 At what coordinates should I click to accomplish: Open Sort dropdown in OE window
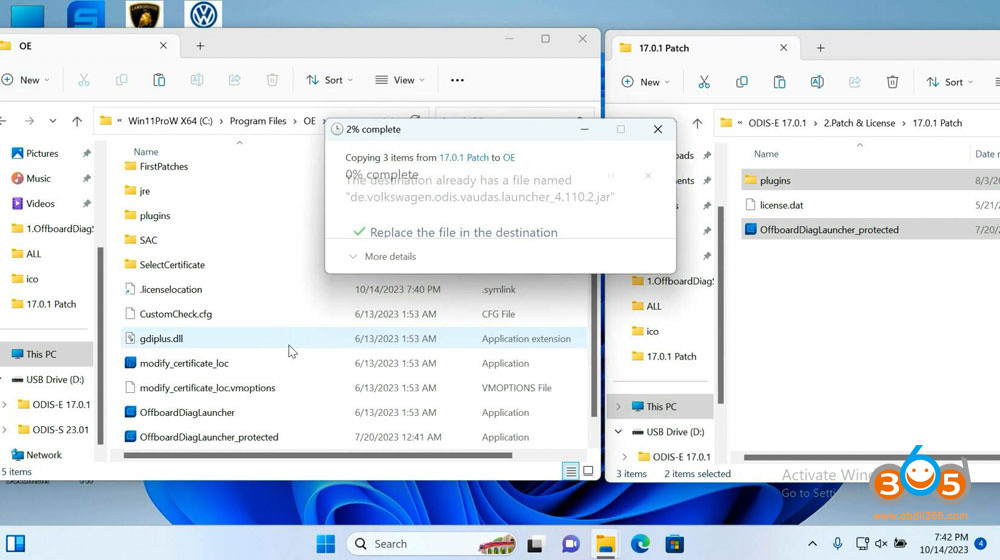click(x=329, y=80)
